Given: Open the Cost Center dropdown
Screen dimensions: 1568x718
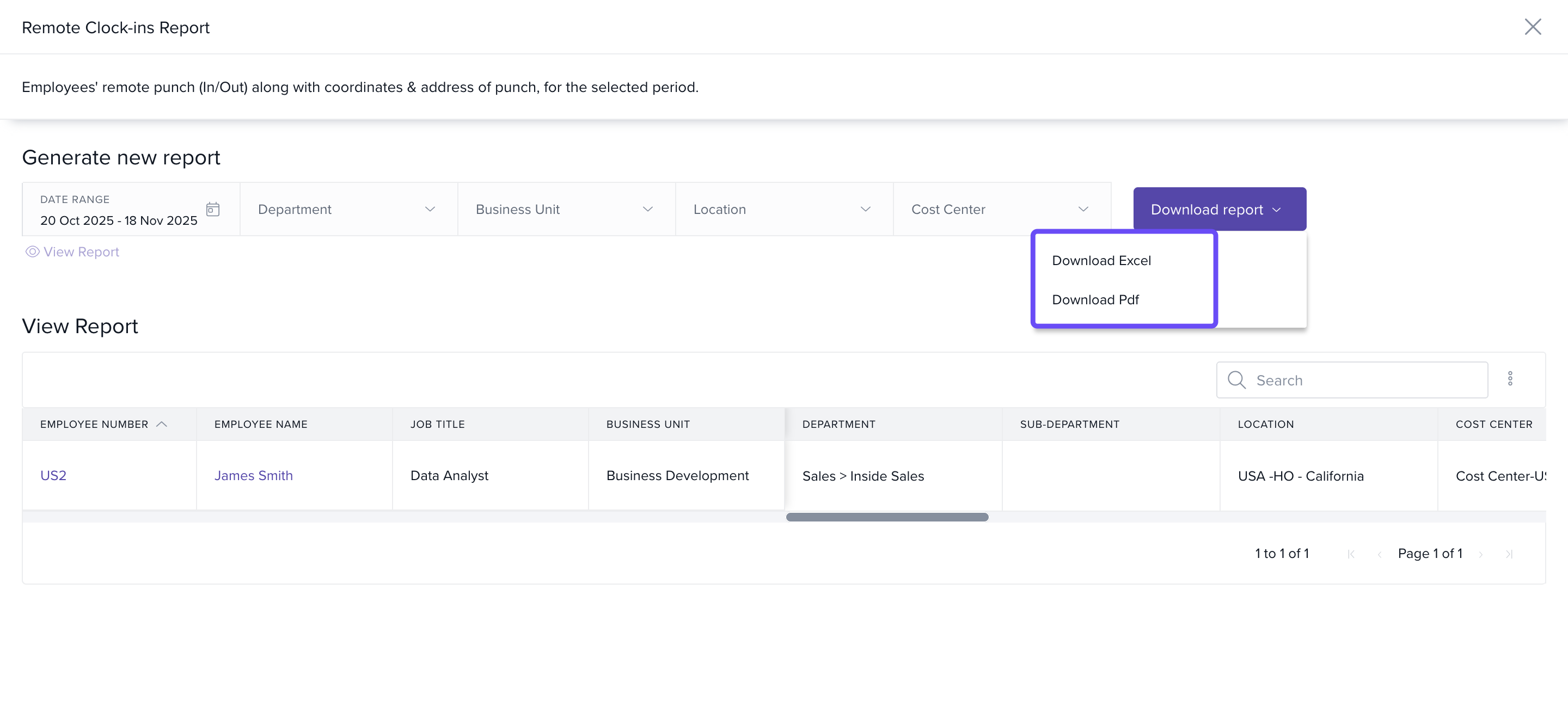Looking at the screenshot, I should pos(1001,210).
